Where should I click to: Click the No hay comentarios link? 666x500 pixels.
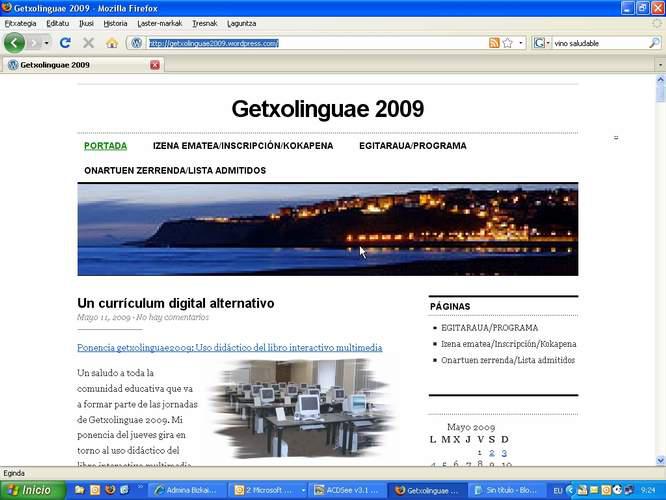(172, 317)
